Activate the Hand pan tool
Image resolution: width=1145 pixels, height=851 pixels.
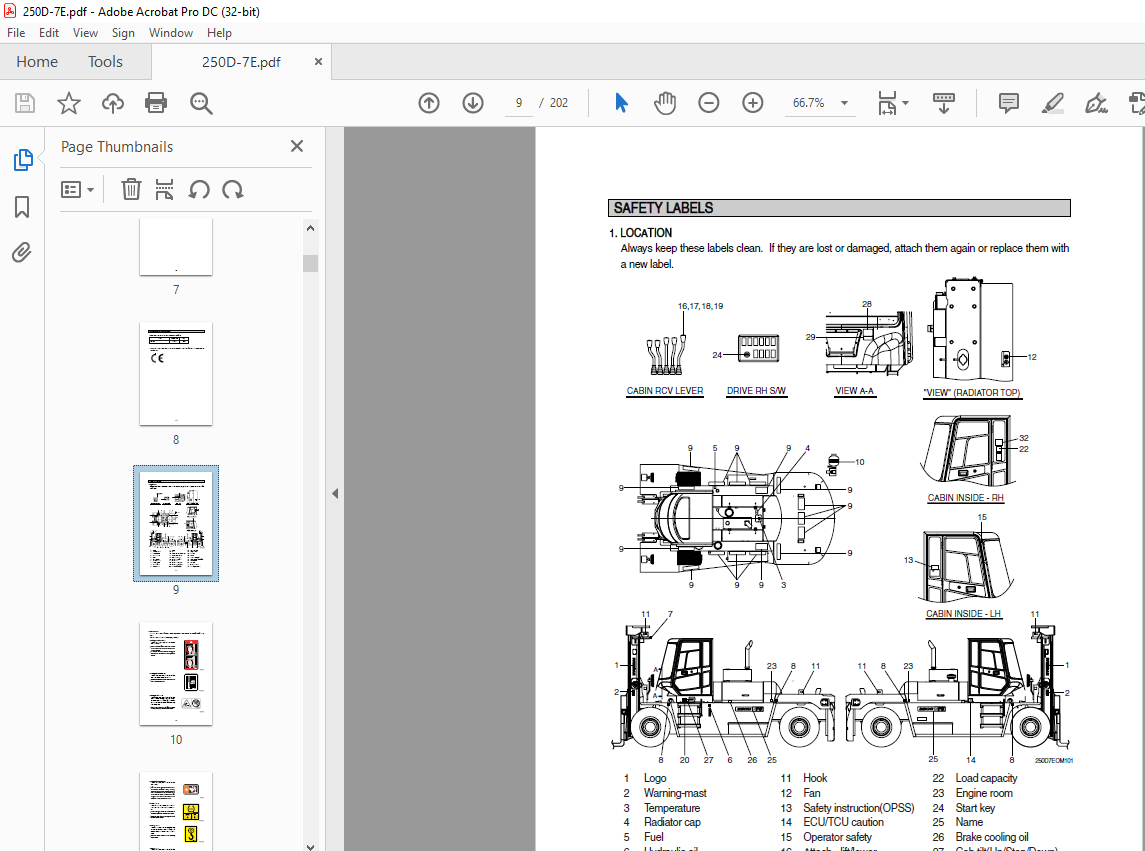(x=665, y=103)
